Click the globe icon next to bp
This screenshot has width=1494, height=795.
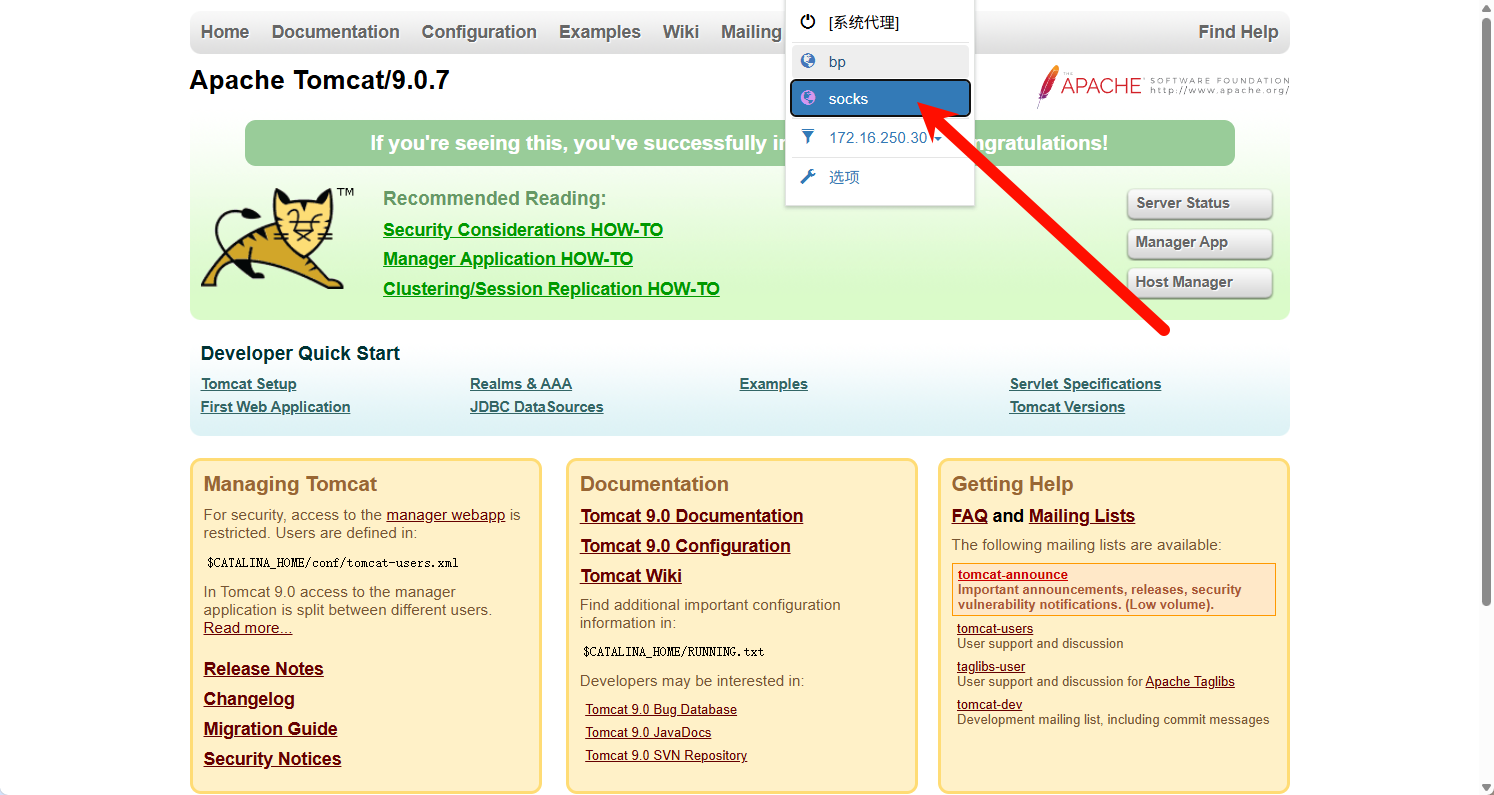tap(808, 61)
